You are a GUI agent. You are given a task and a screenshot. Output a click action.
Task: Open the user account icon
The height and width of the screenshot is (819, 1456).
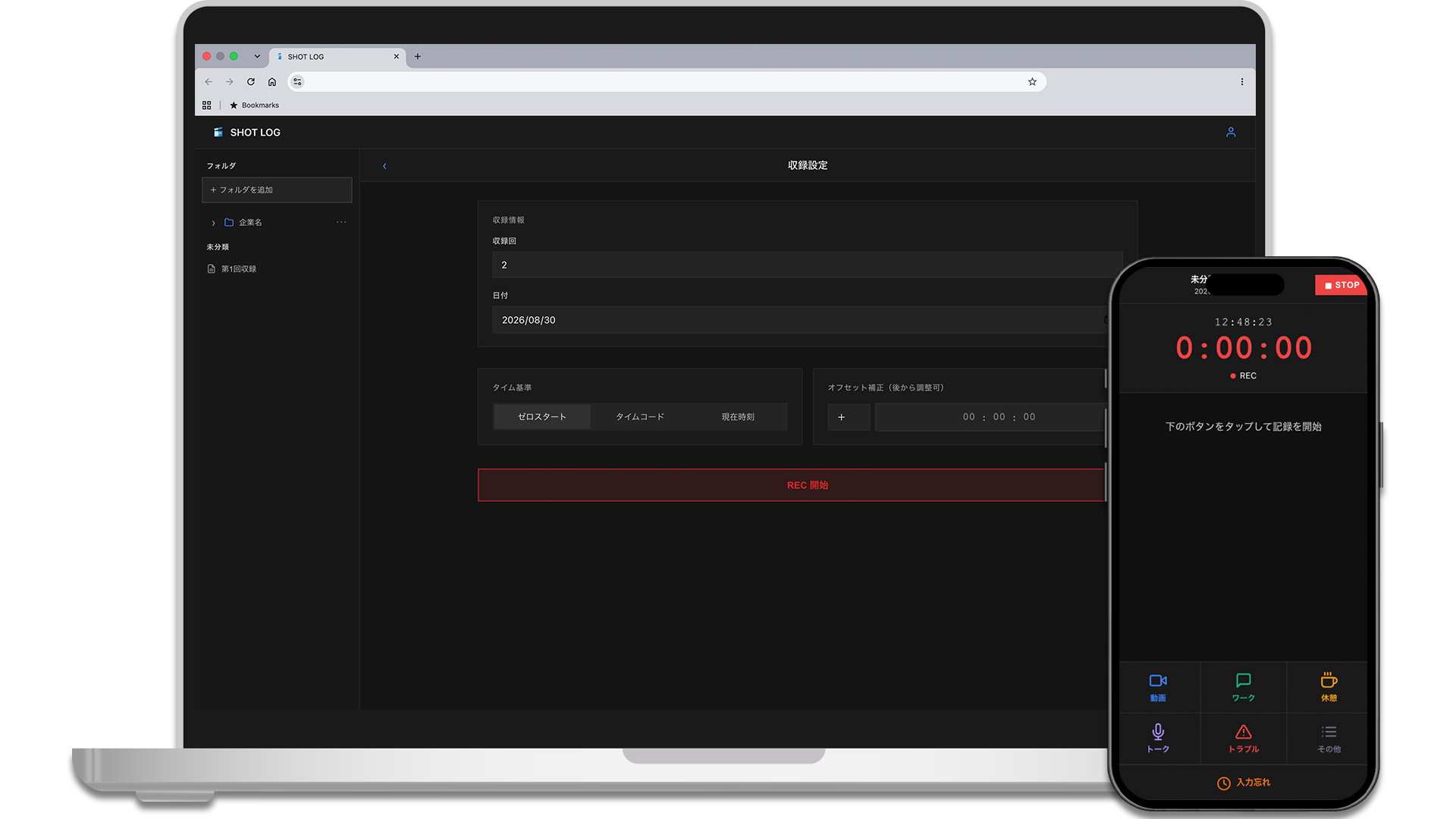click(1231, 132)
